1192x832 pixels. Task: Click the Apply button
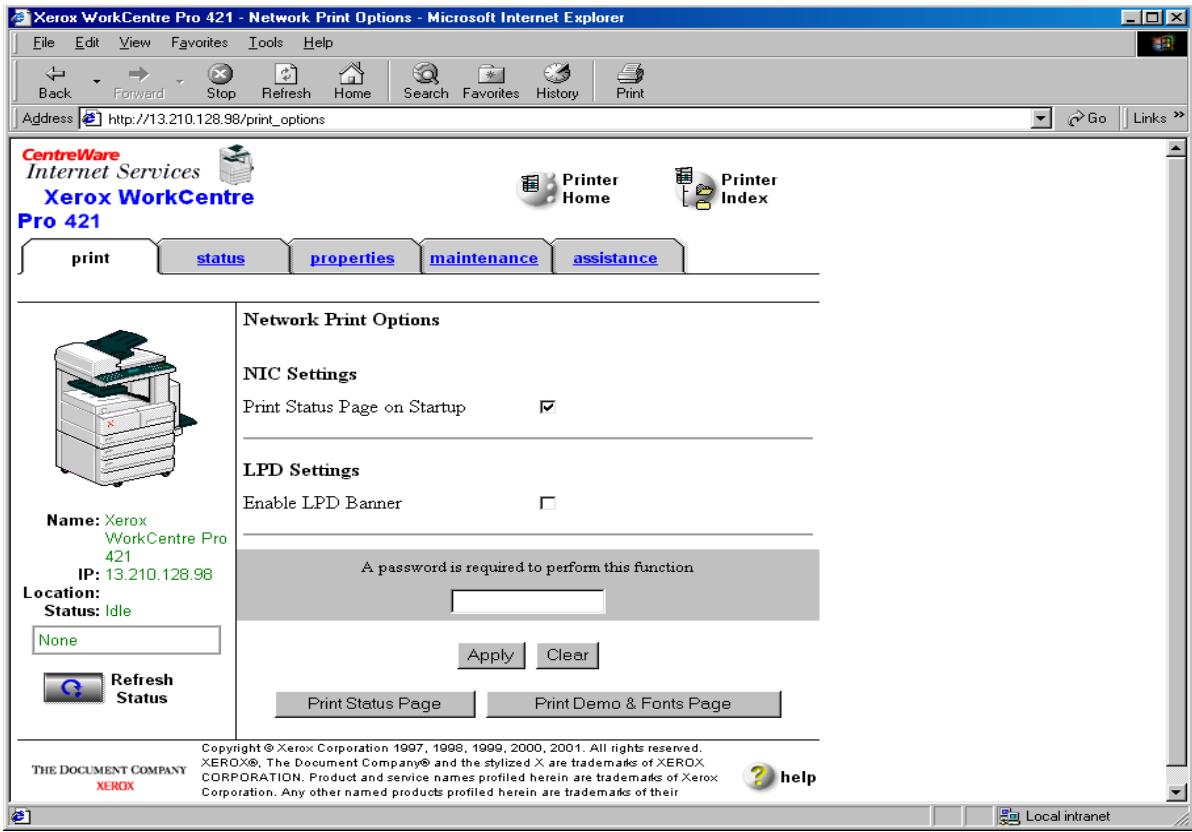point(490,655)
